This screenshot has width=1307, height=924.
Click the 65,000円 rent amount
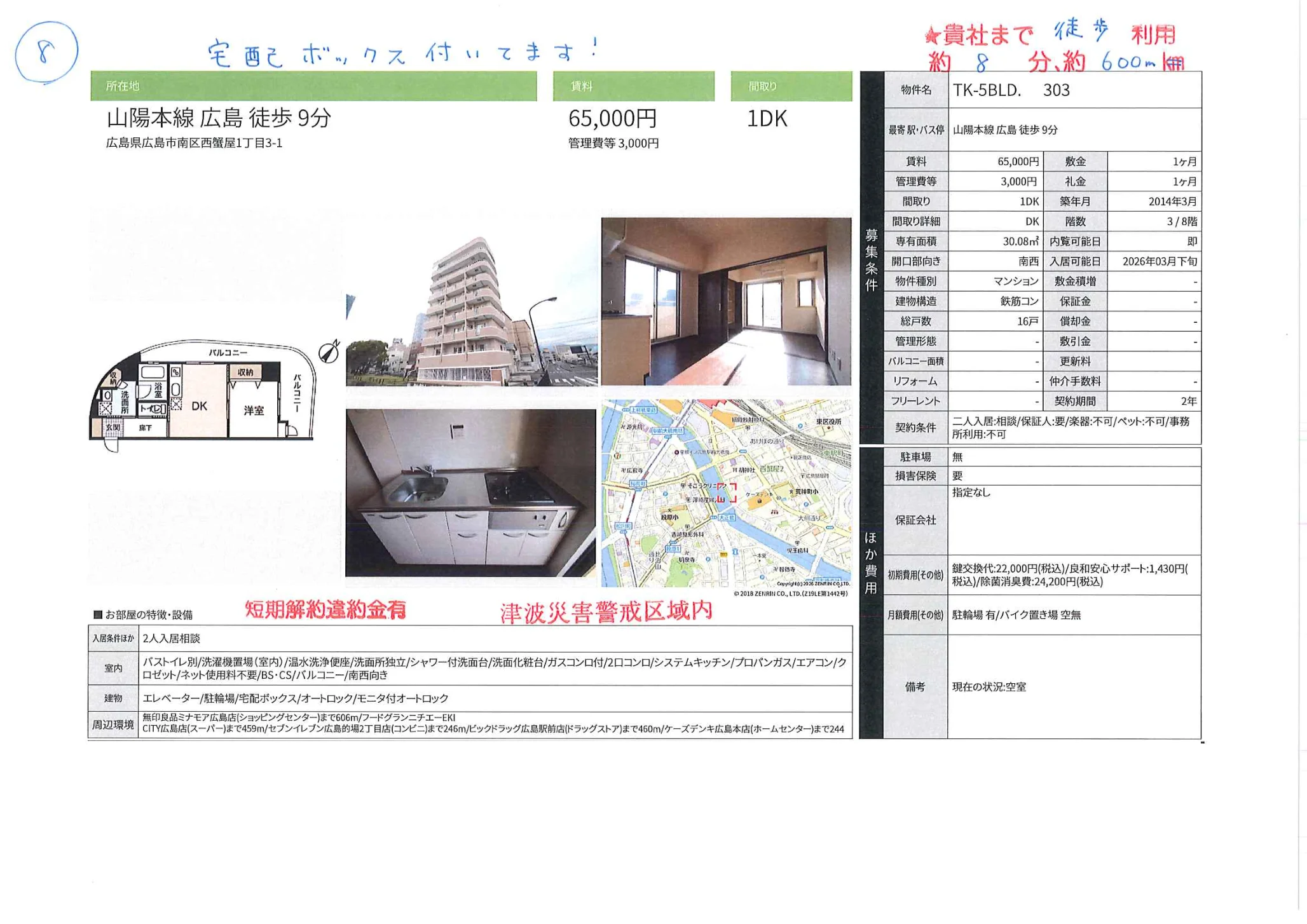612,119
